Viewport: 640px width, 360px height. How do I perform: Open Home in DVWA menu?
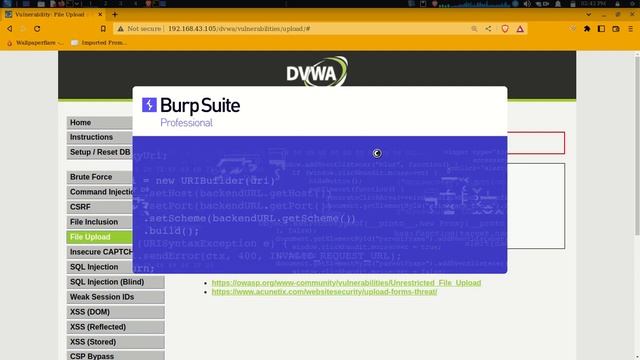pos(100,122)
